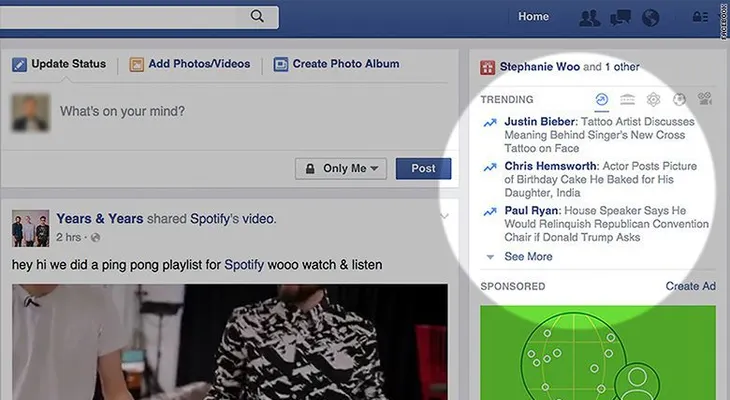
Task: Select the Sports trending filter icon
Action: pyautogui.click(x=679, y=99)
